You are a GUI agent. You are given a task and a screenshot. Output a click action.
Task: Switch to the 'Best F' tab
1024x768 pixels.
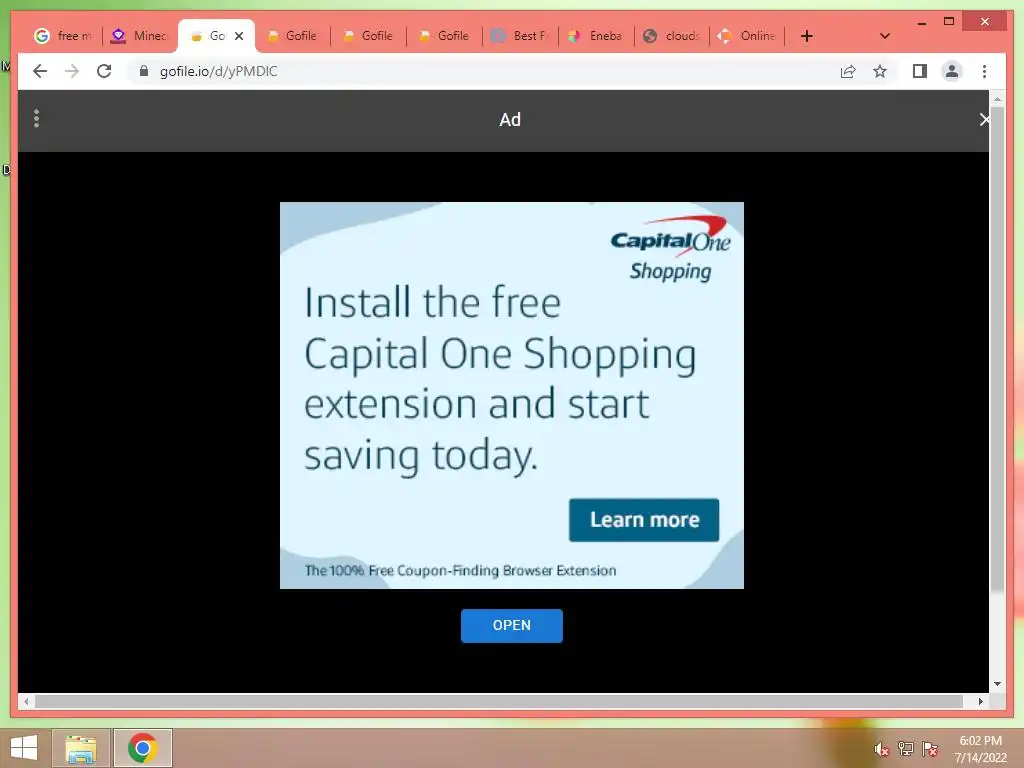520,36
